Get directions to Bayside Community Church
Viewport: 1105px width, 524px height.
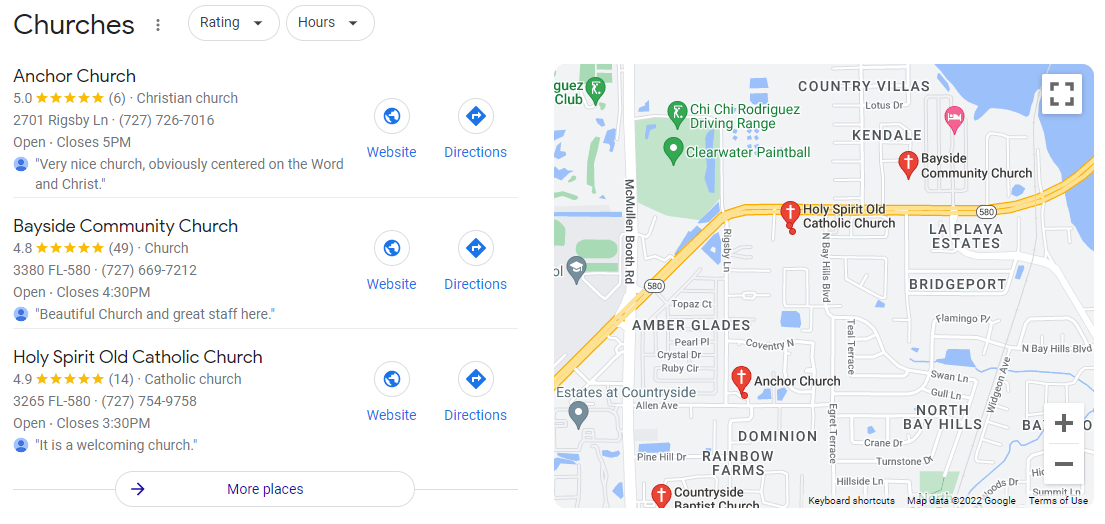[x=476, y=248]
